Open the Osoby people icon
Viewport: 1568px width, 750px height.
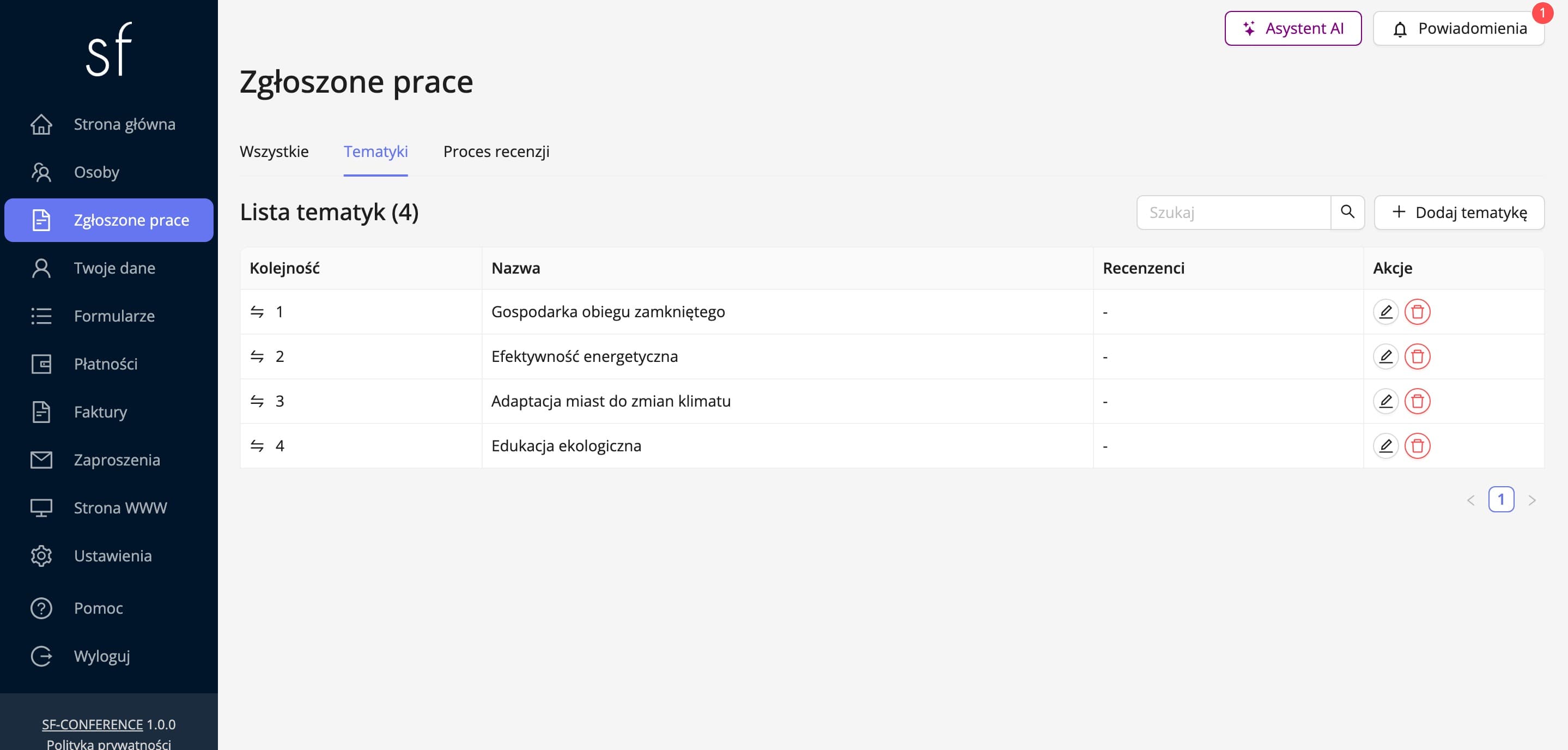click(41, 172)
